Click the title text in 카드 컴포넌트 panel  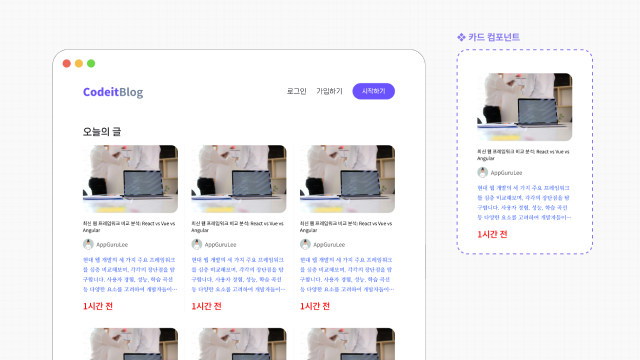pyautogui.click(x=523, y=155)
